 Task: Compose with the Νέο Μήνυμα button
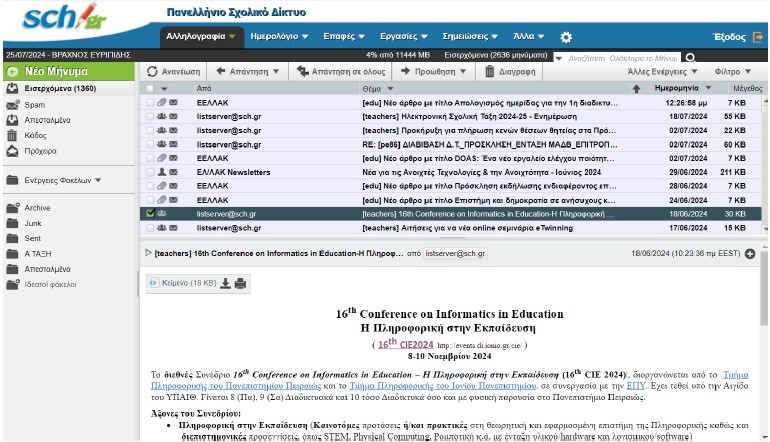(x=69, y=72)
